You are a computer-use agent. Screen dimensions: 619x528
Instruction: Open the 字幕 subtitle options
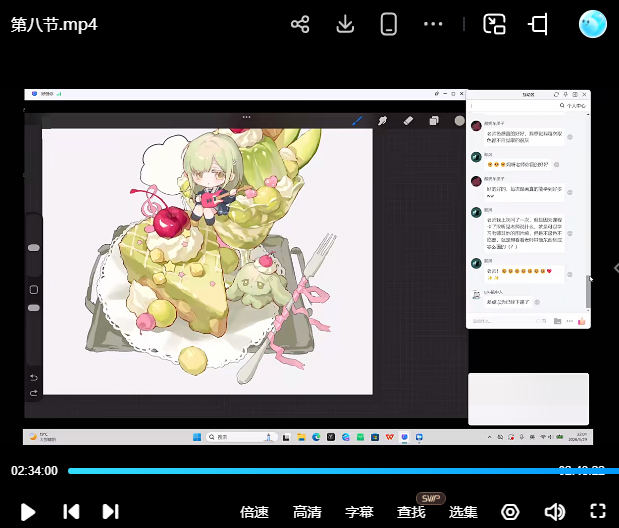[x=359, y=512]
